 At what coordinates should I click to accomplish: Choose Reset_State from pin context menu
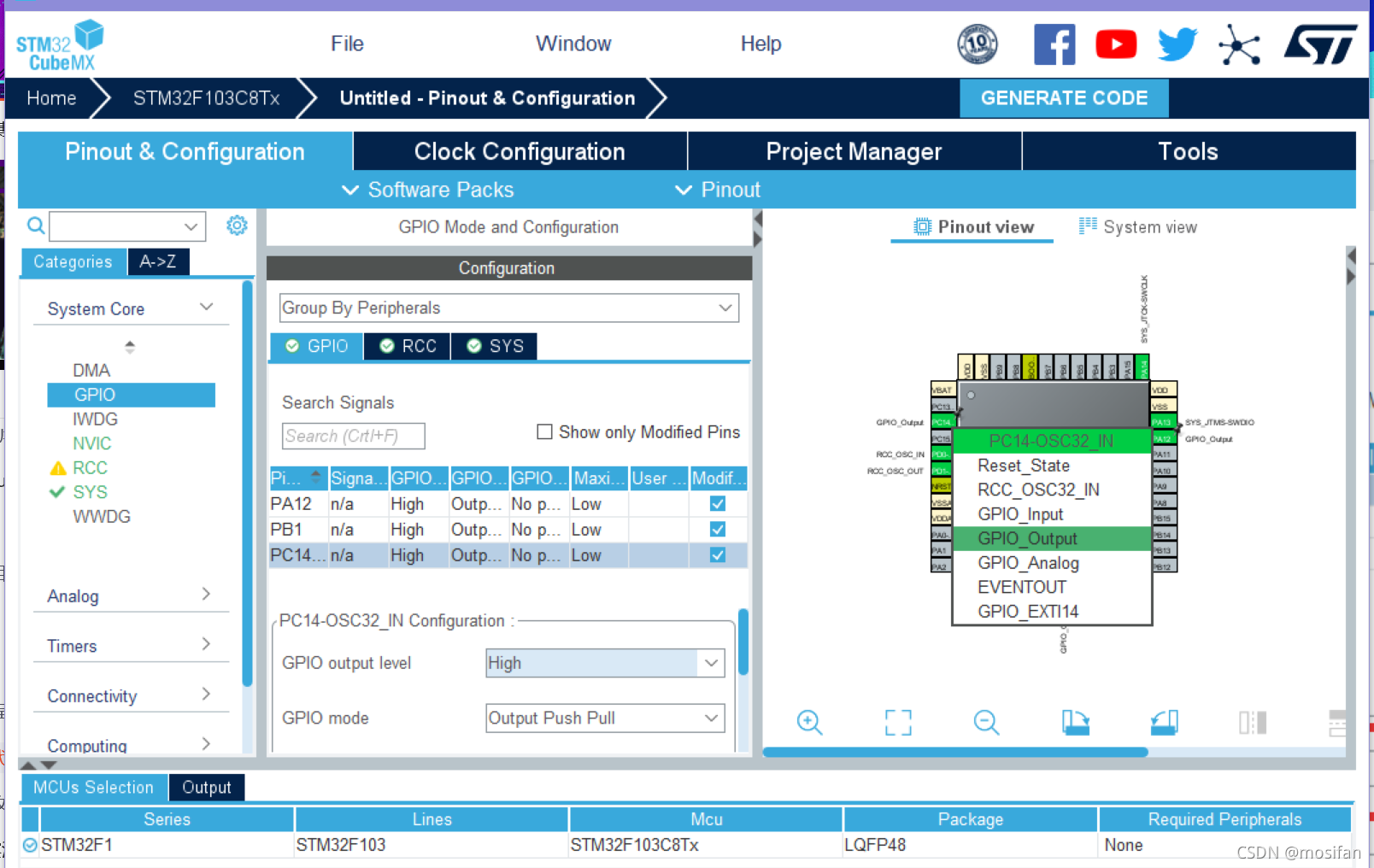point(1052,465)
